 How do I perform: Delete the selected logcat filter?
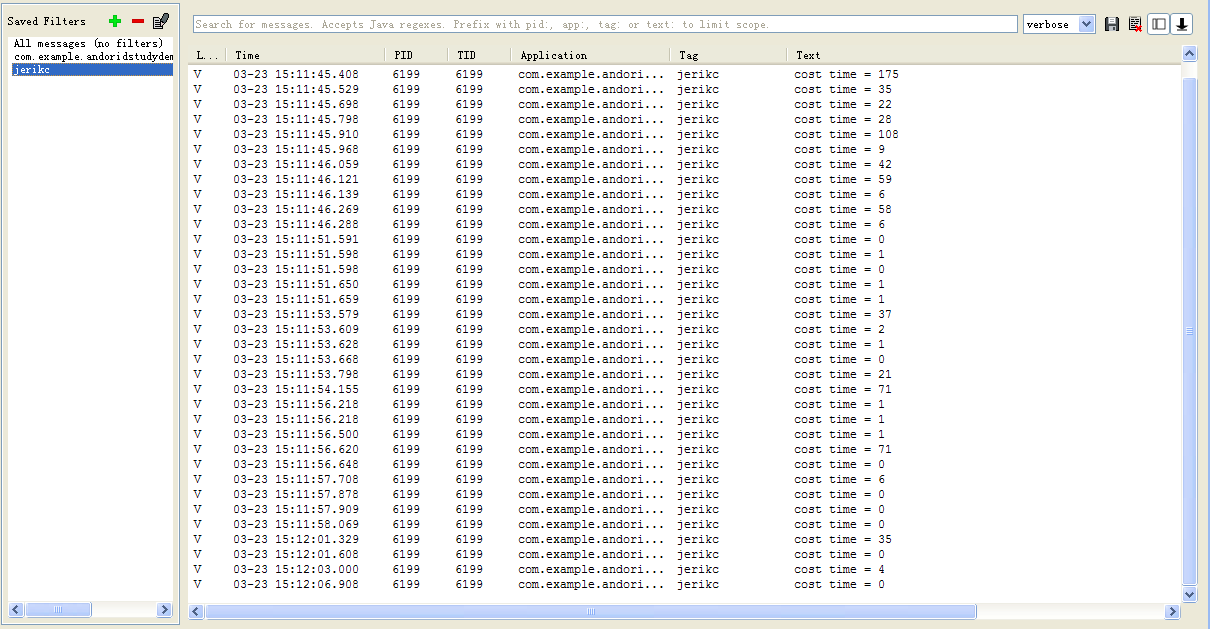point(138,21)
